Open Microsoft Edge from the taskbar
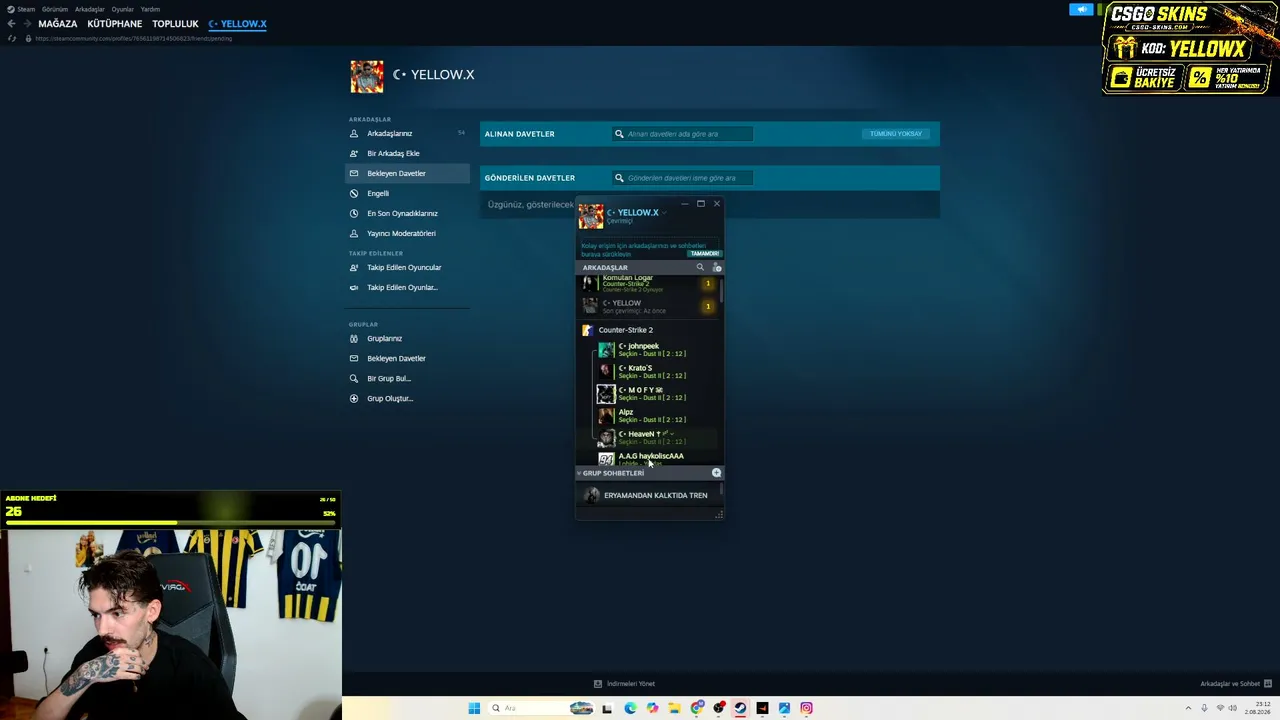The width and height of the screenshot is (1280, 720). (x=630, y=708)
